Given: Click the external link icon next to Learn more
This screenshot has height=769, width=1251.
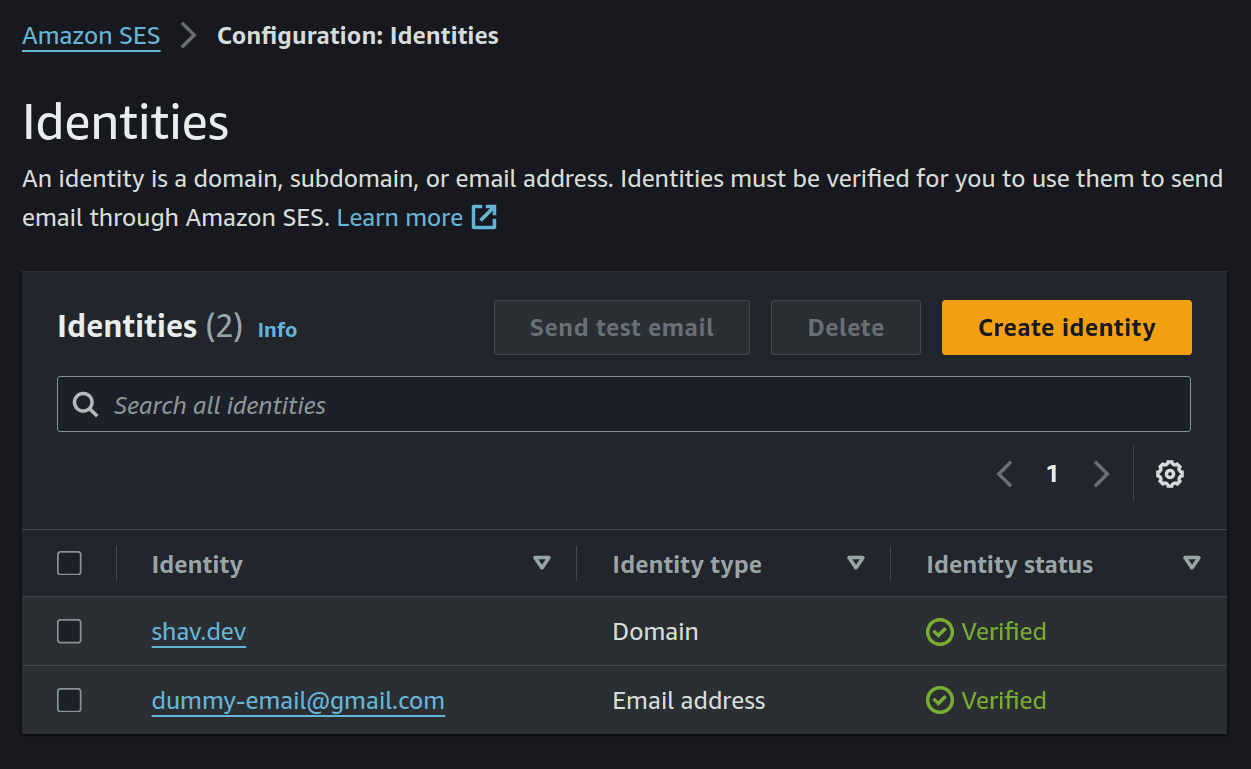Looking at the screenshot, I should (484, 217).
